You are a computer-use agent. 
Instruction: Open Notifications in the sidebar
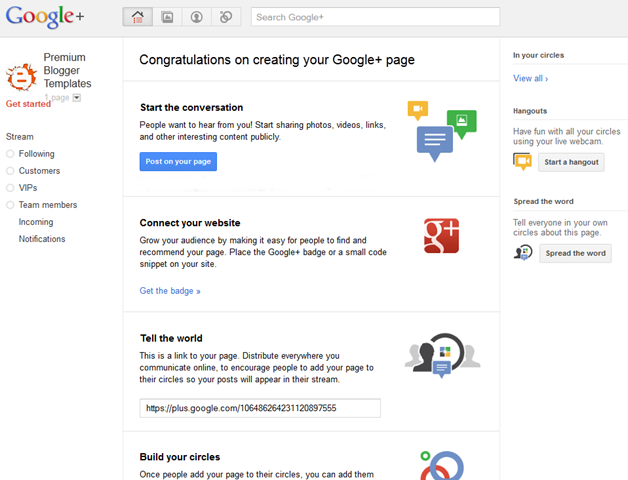coord(42,239)
